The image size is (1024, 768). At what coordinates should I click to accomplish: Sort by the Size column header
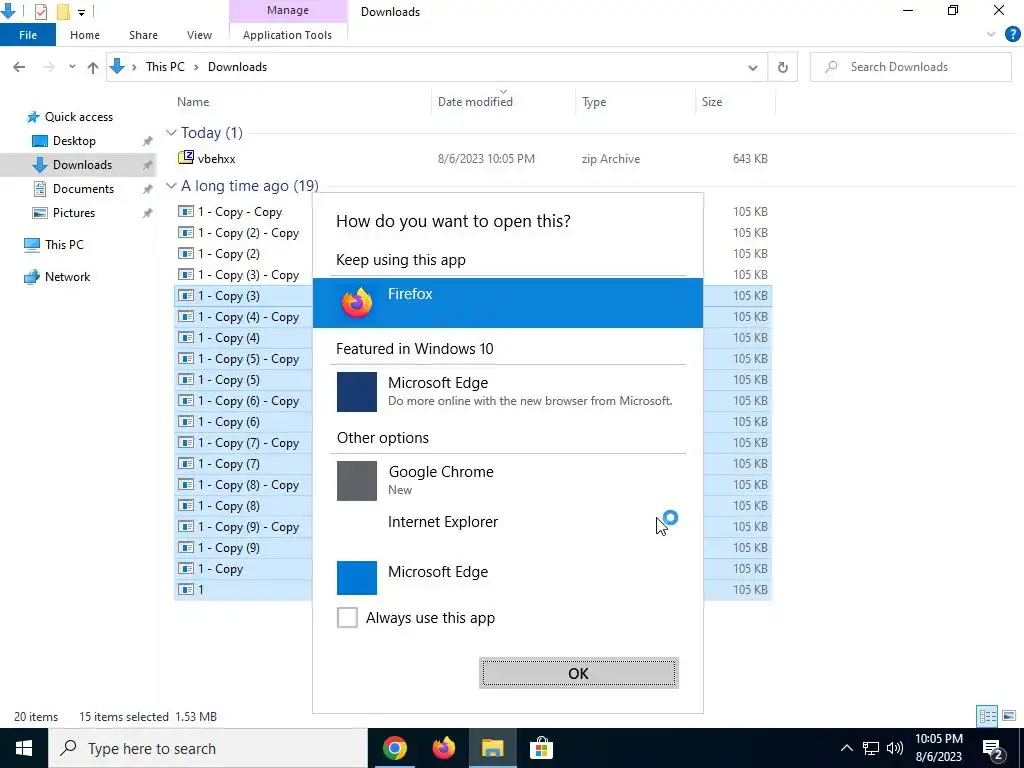[712, 102]
